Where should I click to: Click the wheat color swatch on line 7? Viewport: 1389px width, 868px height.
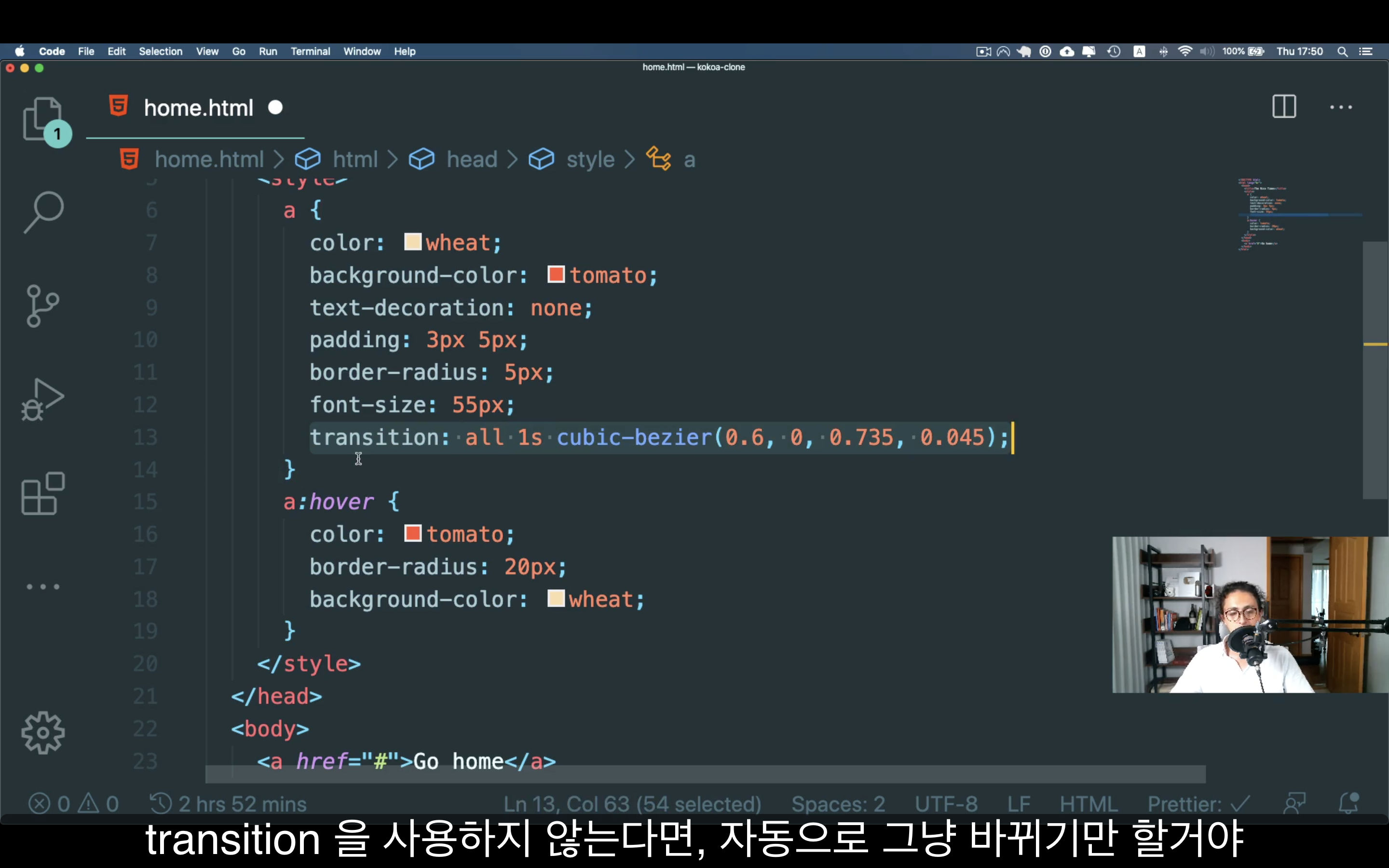413,242
